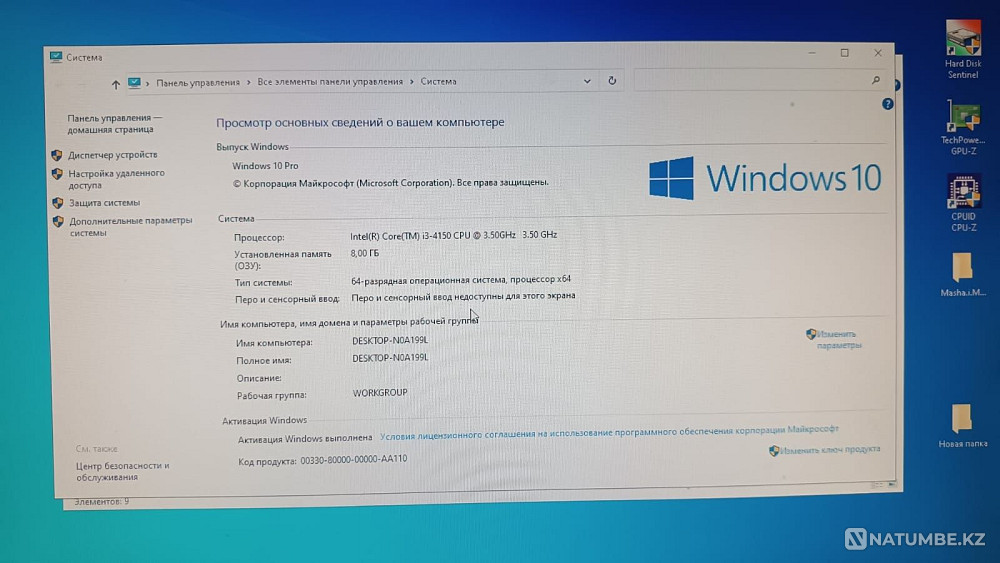The width and height of the screenshot is (1000, 563).
Task: Expand chevron before Панель управления breadcrumb
Action: point(147,83)
